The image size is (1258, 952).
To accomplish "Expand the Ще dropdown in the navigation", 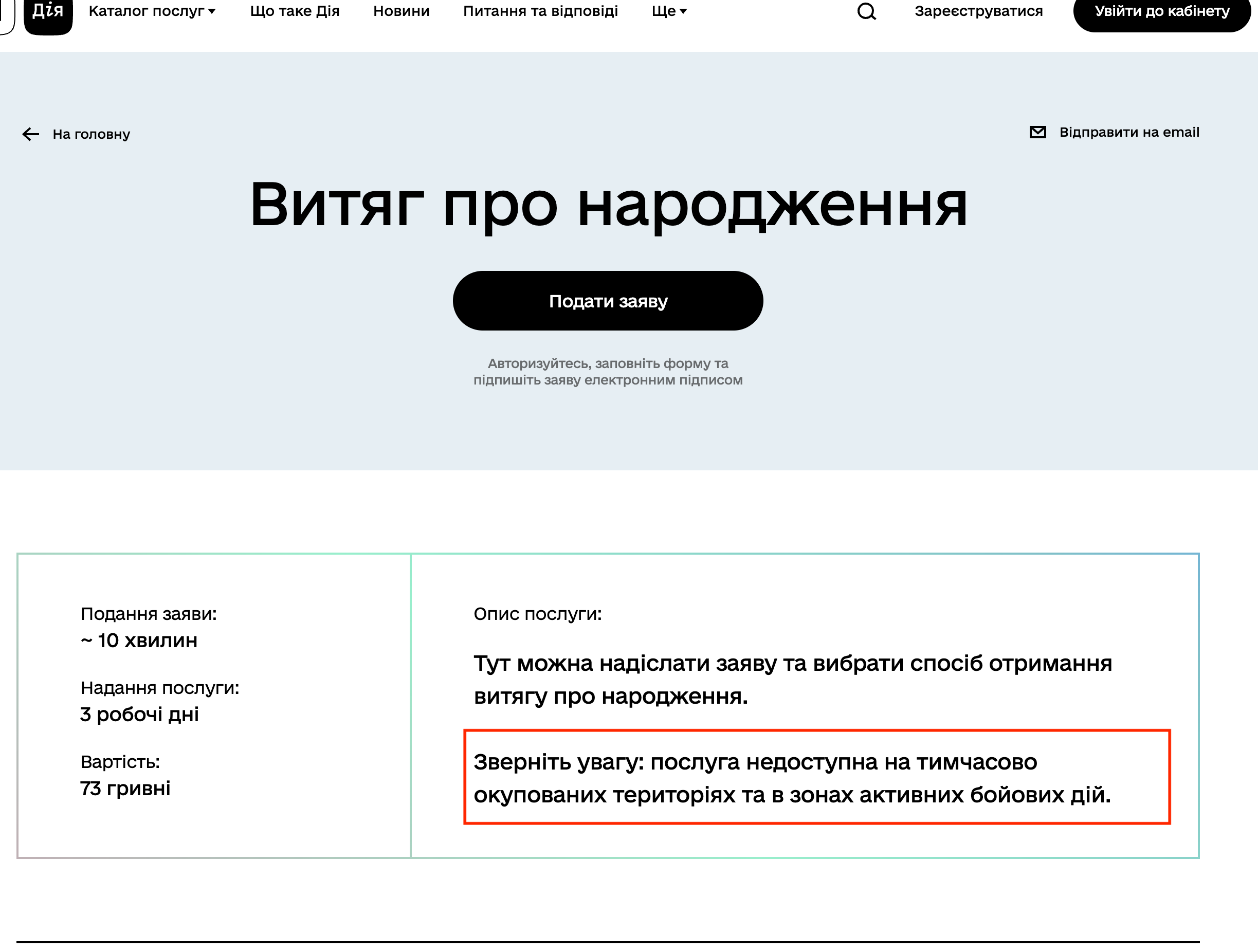I will [x=669, y=10].
